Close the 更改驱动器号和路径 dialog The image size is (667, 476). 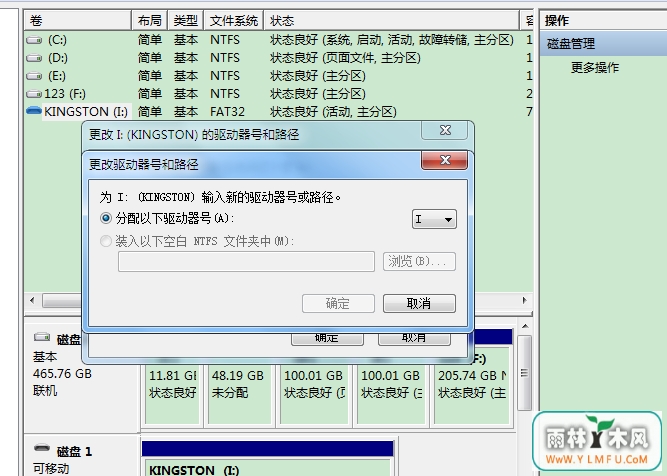click(445, 160)
